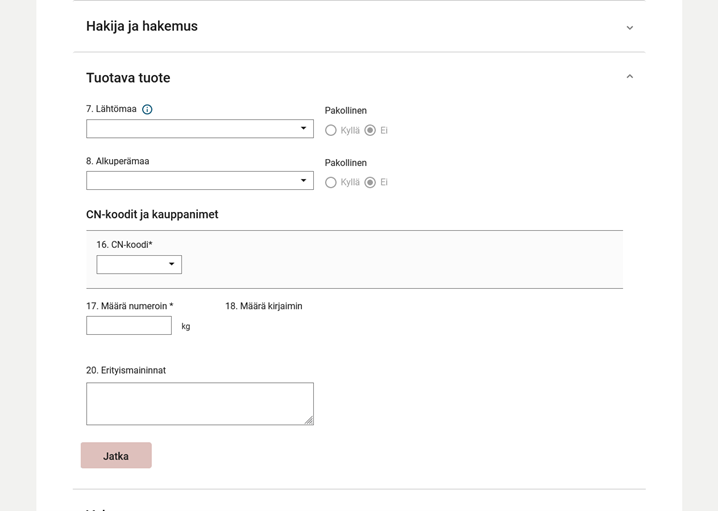This screenshot has width=718, height=511.
Task: Click the Erityismaininnat text area resize handle
Action: click(x=308, y=420)
